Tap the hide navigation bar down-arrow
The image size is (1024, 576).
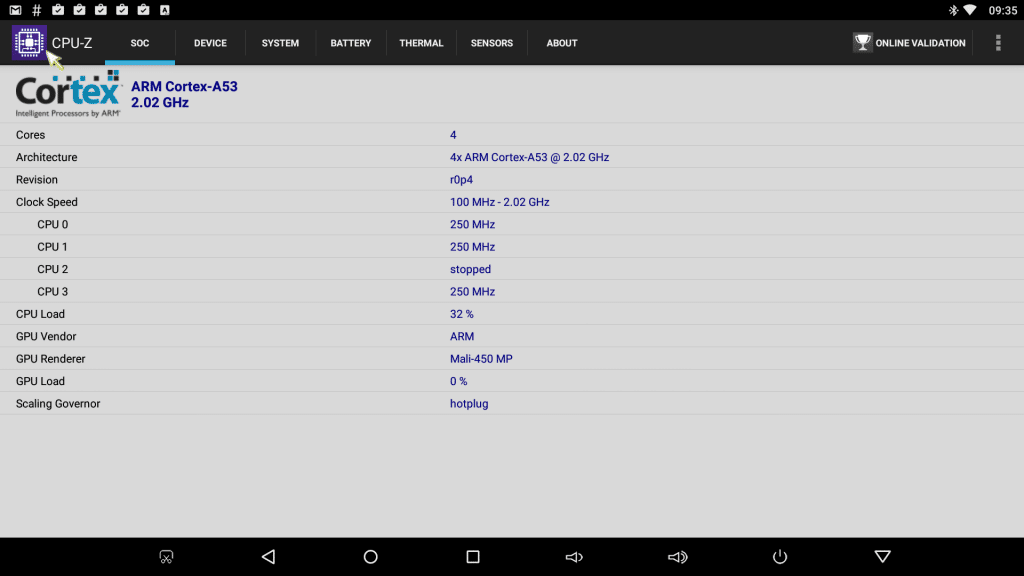pos(882,557)
